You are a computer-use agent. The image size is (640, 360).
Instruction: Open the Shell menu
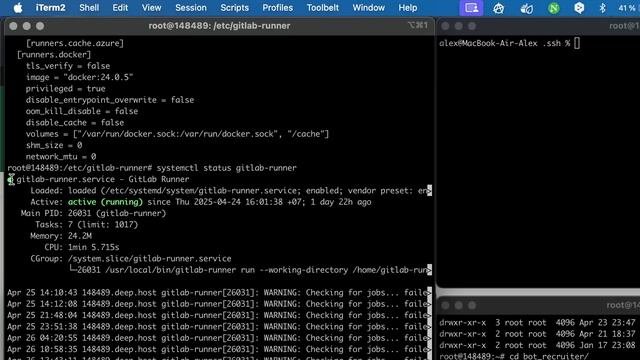tap(89, 8)
